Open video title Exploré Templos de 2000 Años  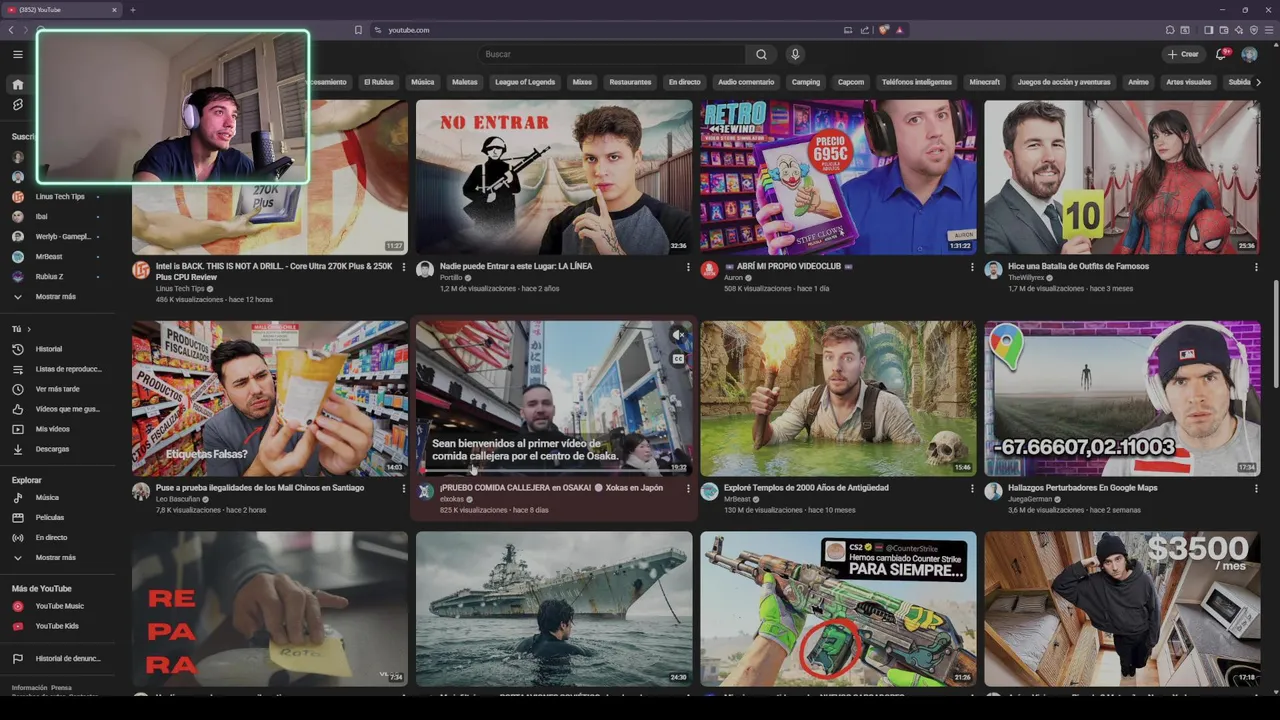point(806,488)
